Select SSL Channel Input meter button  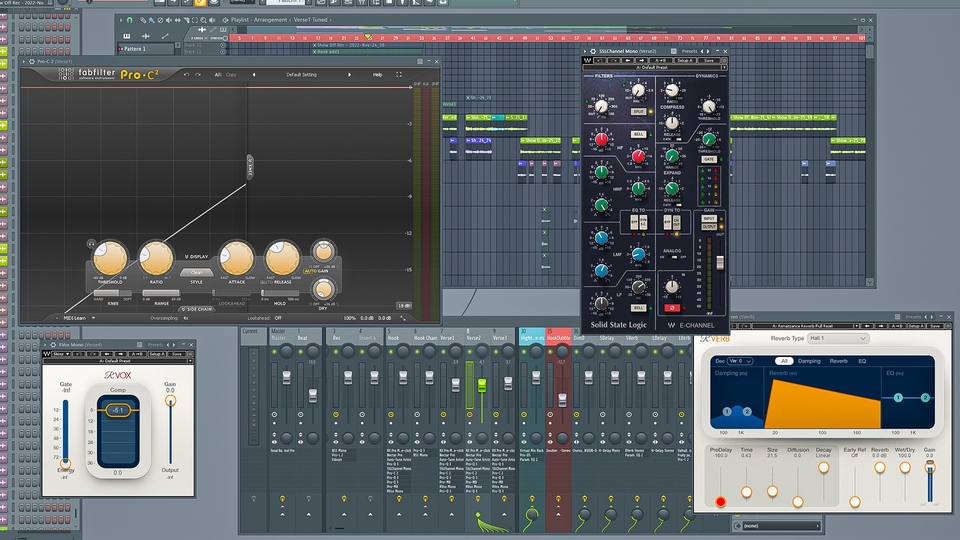coord(709,218)
